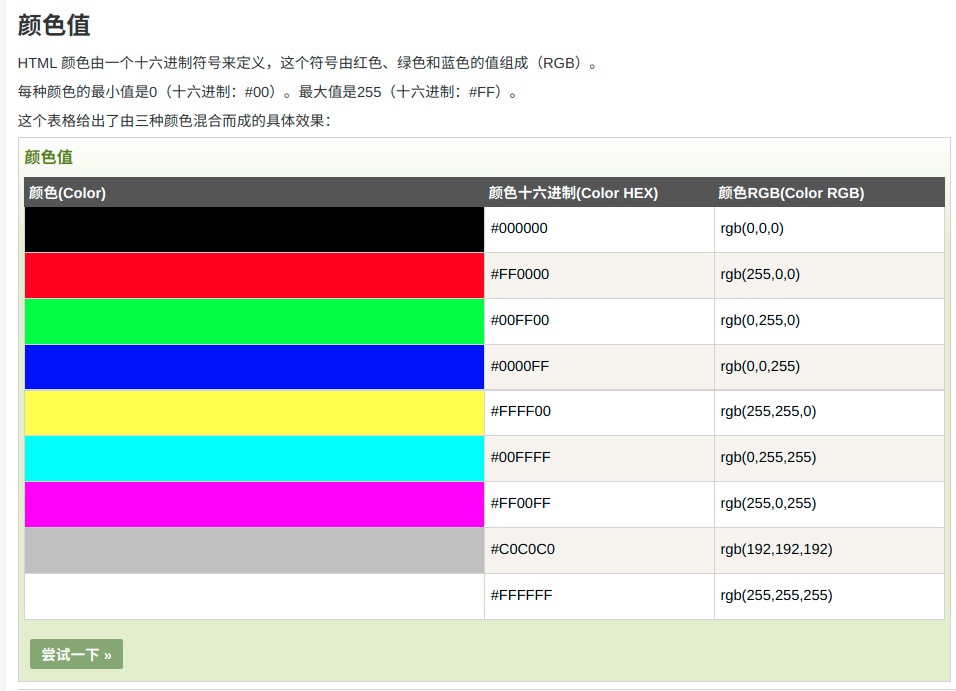Click the rgb(0,0,255) cell
Viewport: 956px width, 691px height.
829,367
